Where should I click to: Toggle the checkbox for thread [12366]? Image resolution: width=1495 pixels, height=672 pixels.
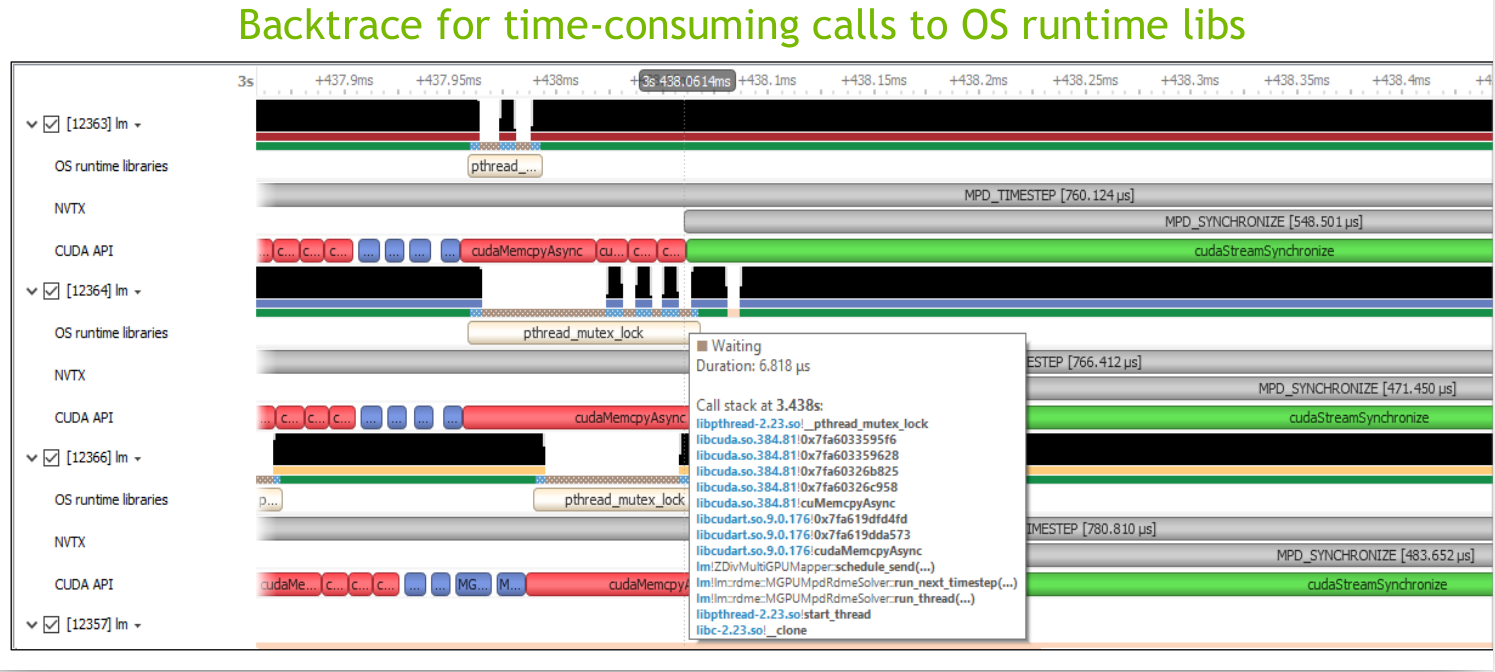tap(52, 458)
